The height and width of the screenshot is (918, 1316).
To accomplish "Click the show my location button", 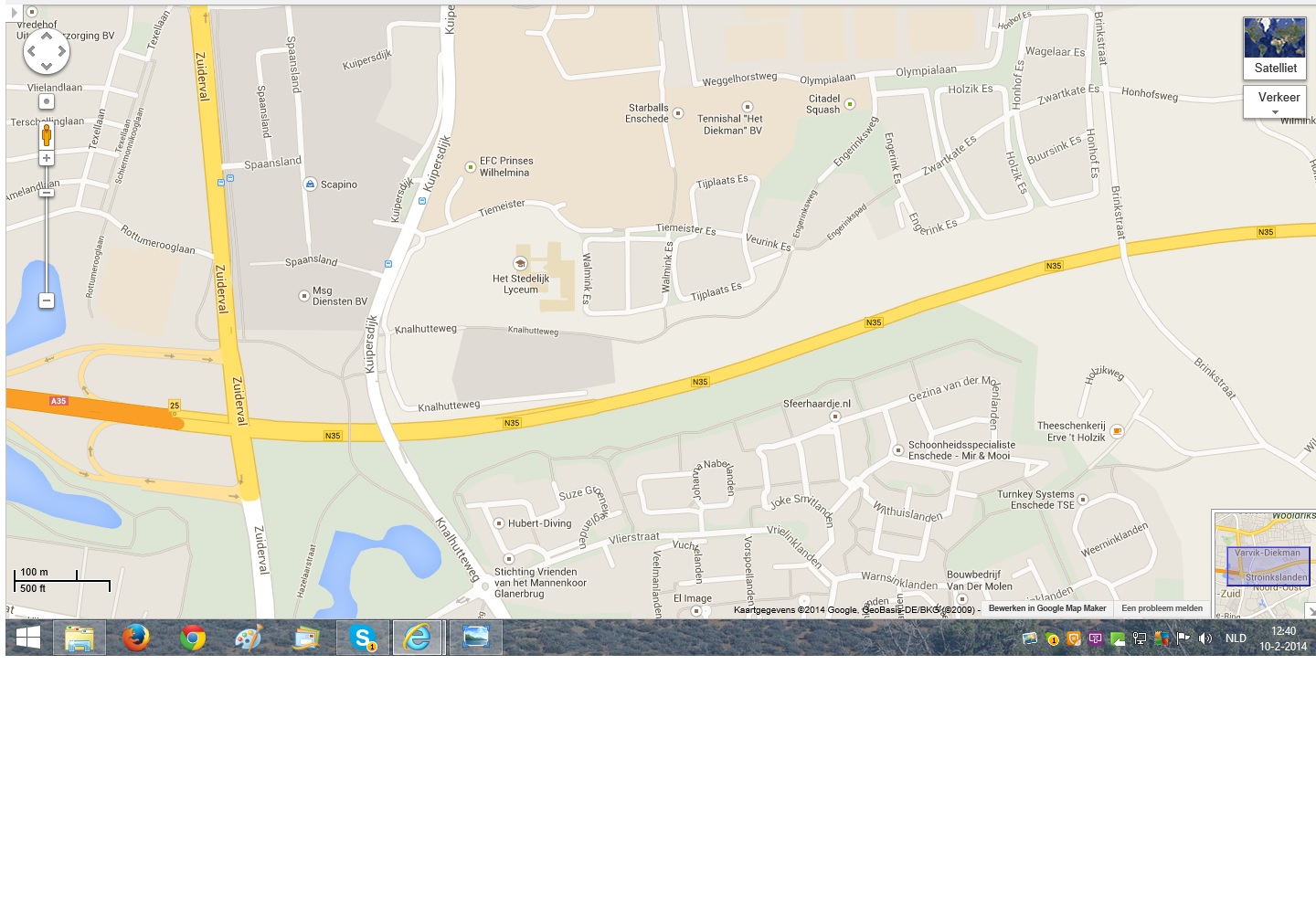I will (47, 101).
